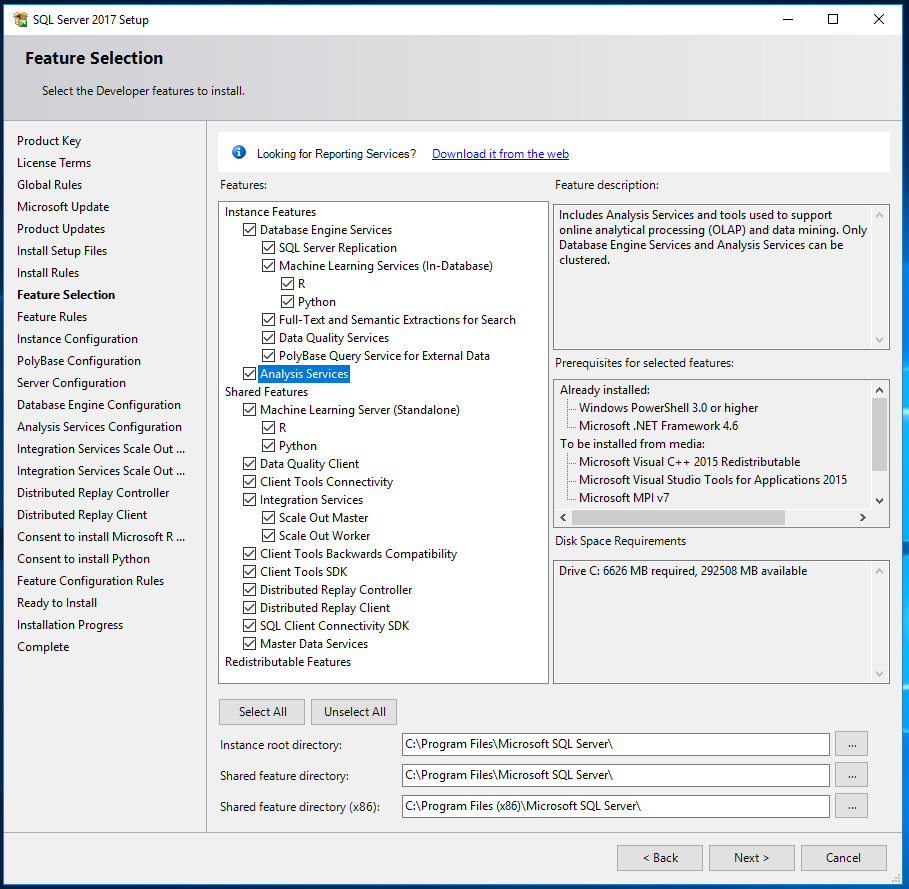
Task: Click the SQL Server Setup title bar icon
Action: click(x=20, y=19)
